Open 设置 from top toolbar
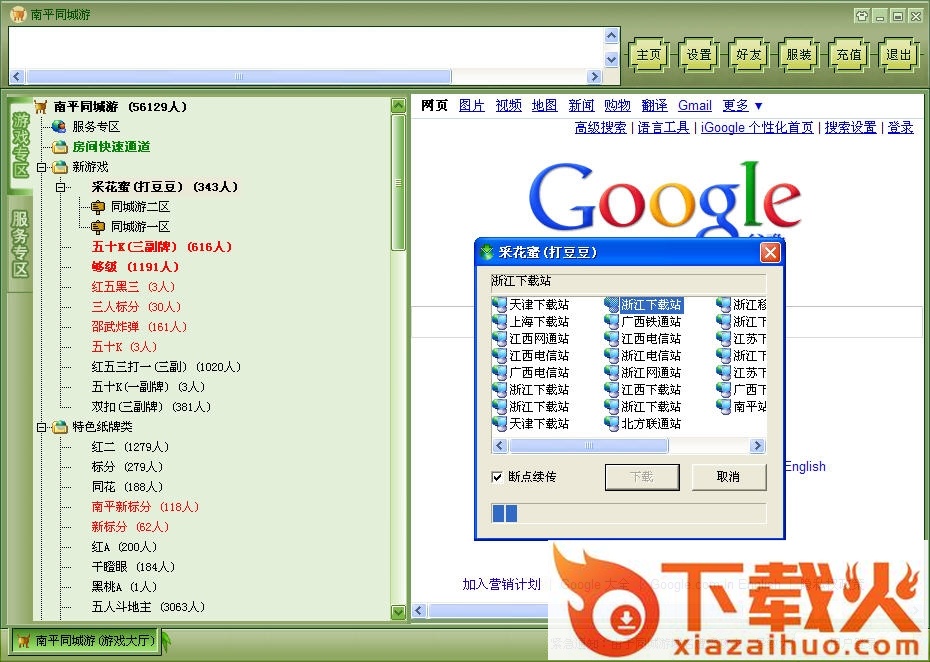This screenshot has width=930, height=662. pyautogui.click(x=699, y=55)
